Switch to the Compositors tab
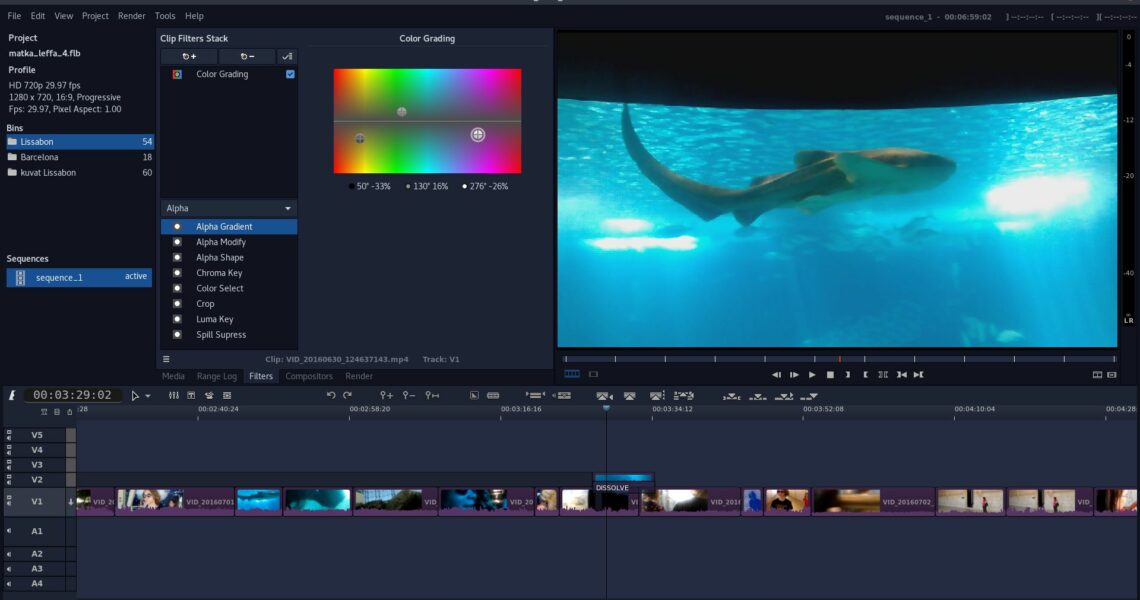The height and width of the screenshot is (600, 1140). pos(309,376)
